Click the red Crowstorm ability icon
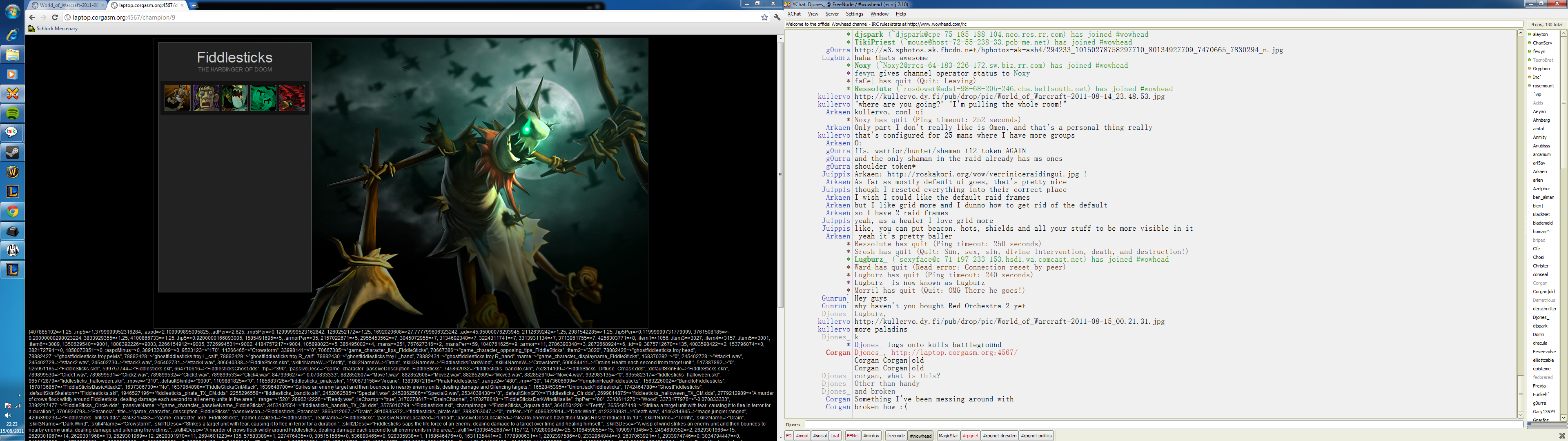Image resolution: width=1568 pixels, height=441 pixels. pyautogui.click(x=292, y=98)
